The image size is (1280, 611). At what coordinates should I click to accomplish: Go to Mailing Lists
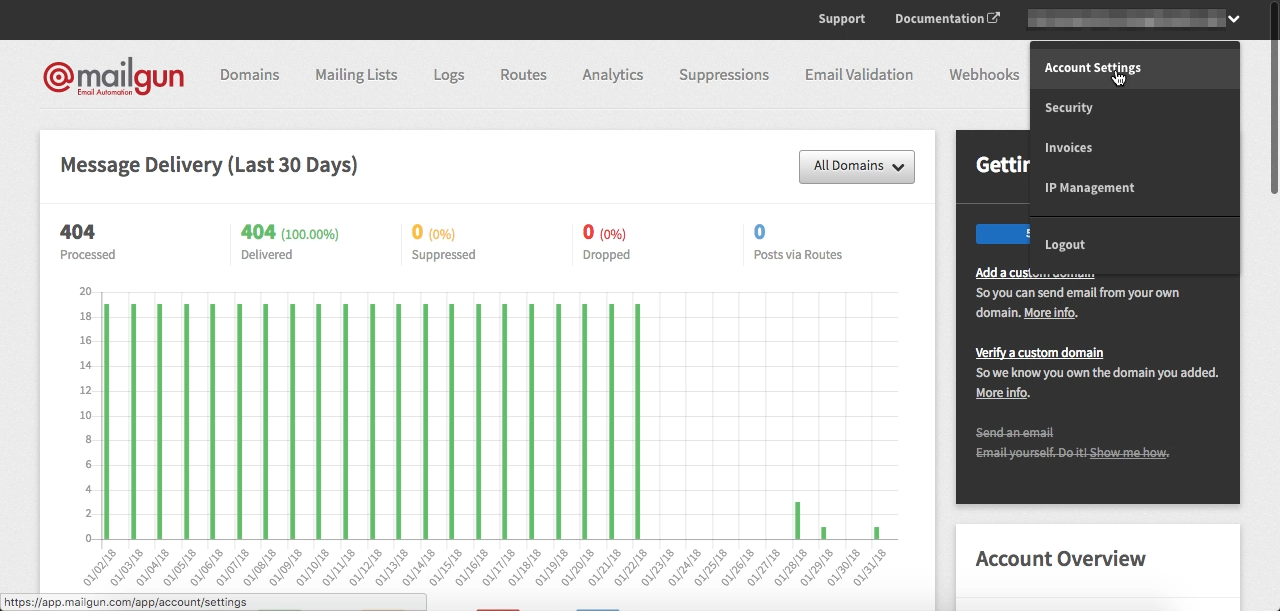356,74
